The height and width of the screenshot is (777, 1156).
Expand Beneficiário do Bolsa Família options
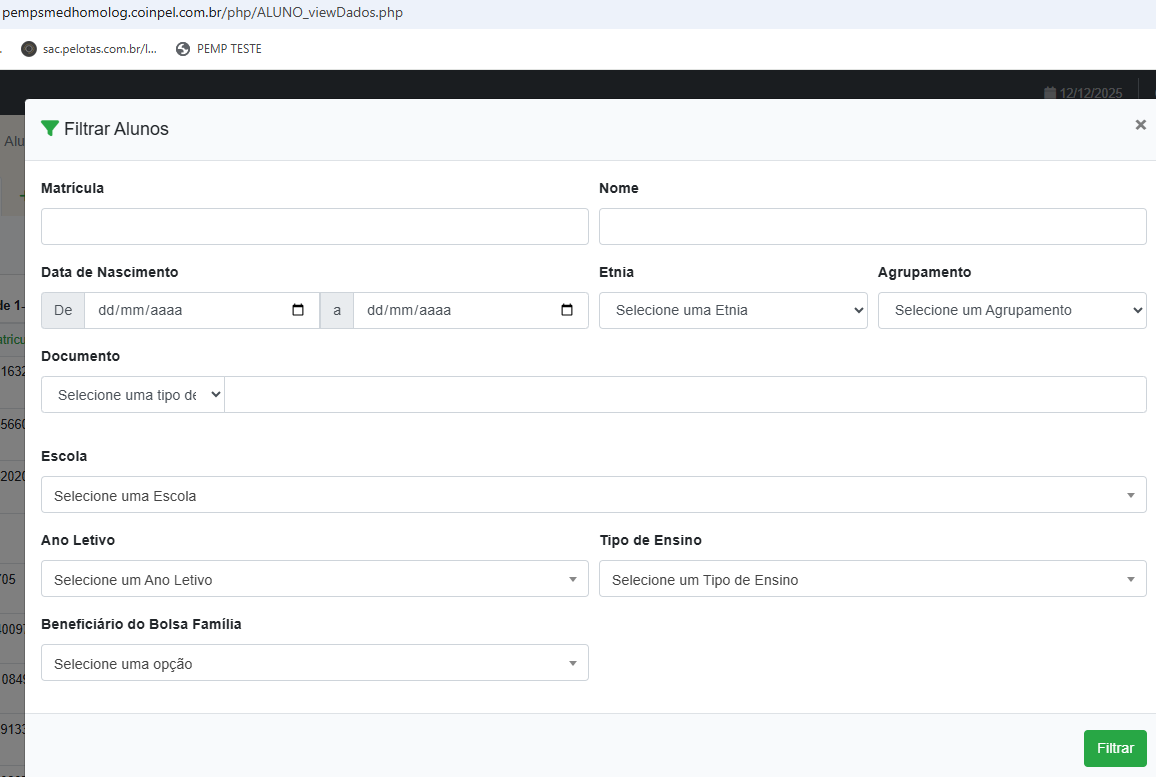click(x=314, y=663)
